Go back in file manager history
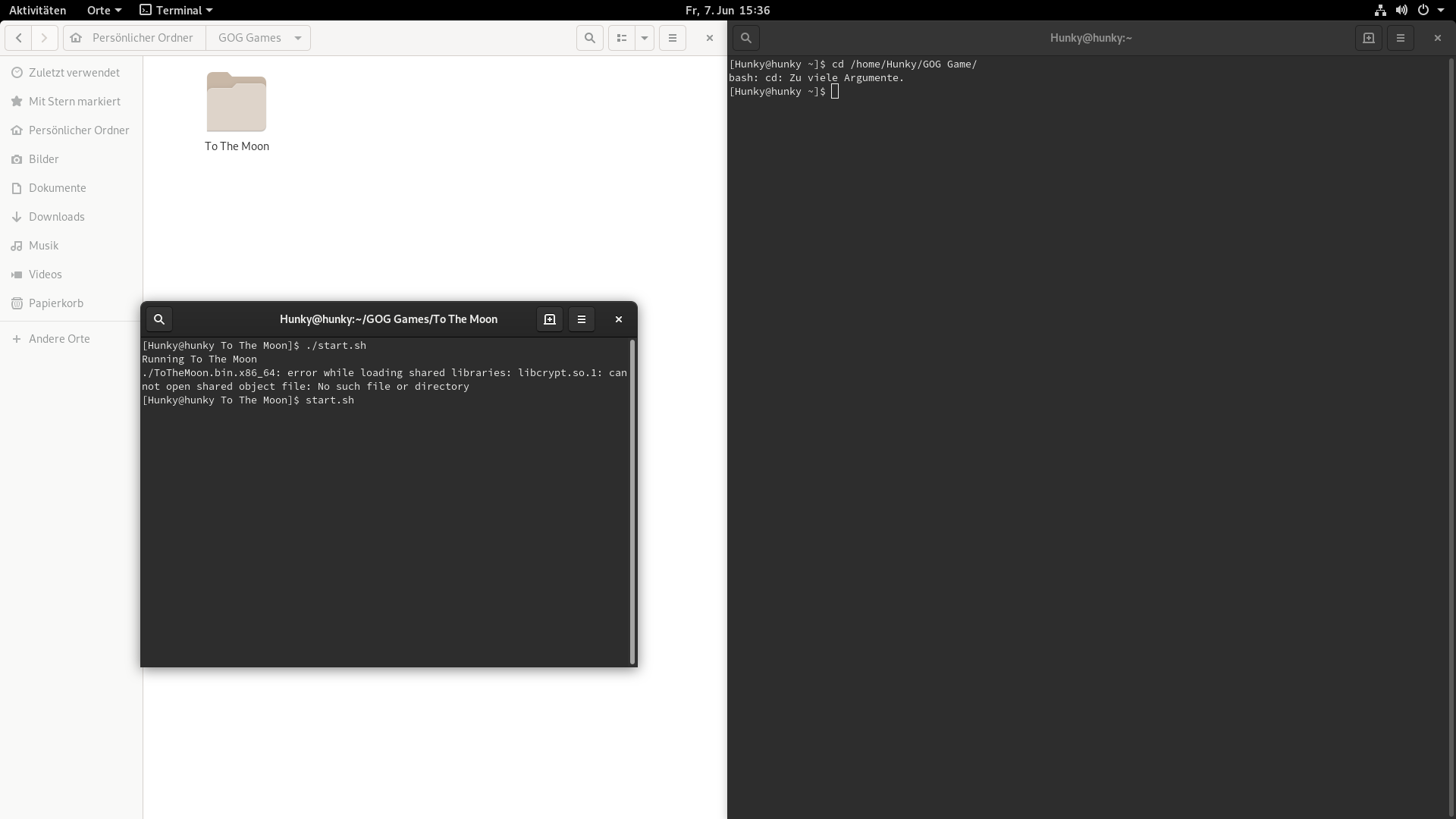The width and height of the screenshot is (1456, 819). coord(19,38)
